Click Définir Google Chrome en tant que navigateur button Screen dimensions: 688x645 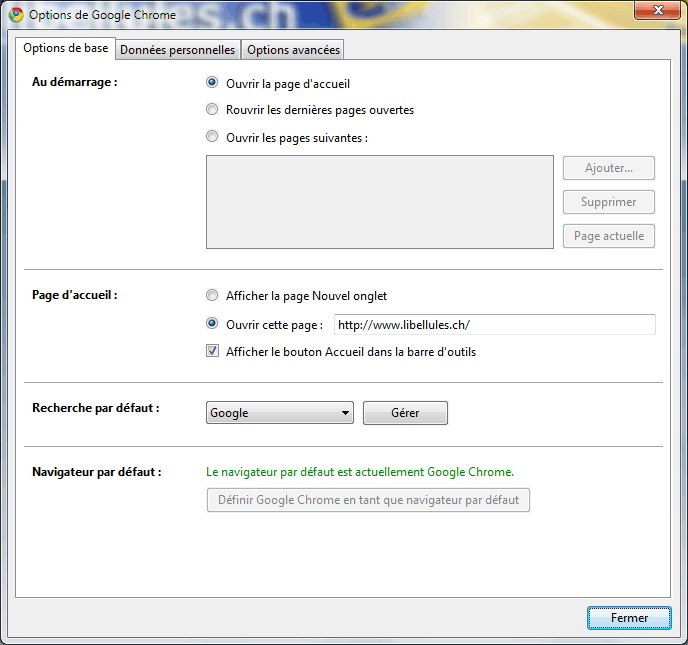pos(368,500)
